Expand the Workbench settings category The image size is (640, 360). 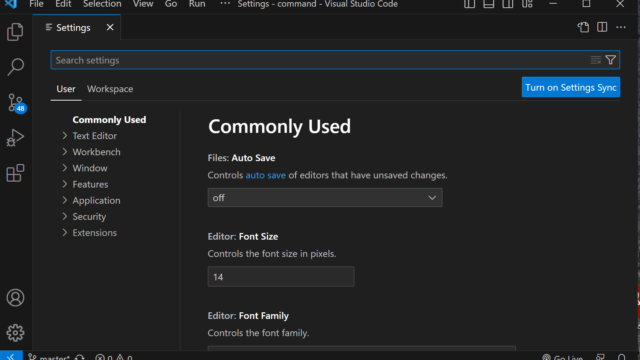pyautogui.click(x=64, y=152)
